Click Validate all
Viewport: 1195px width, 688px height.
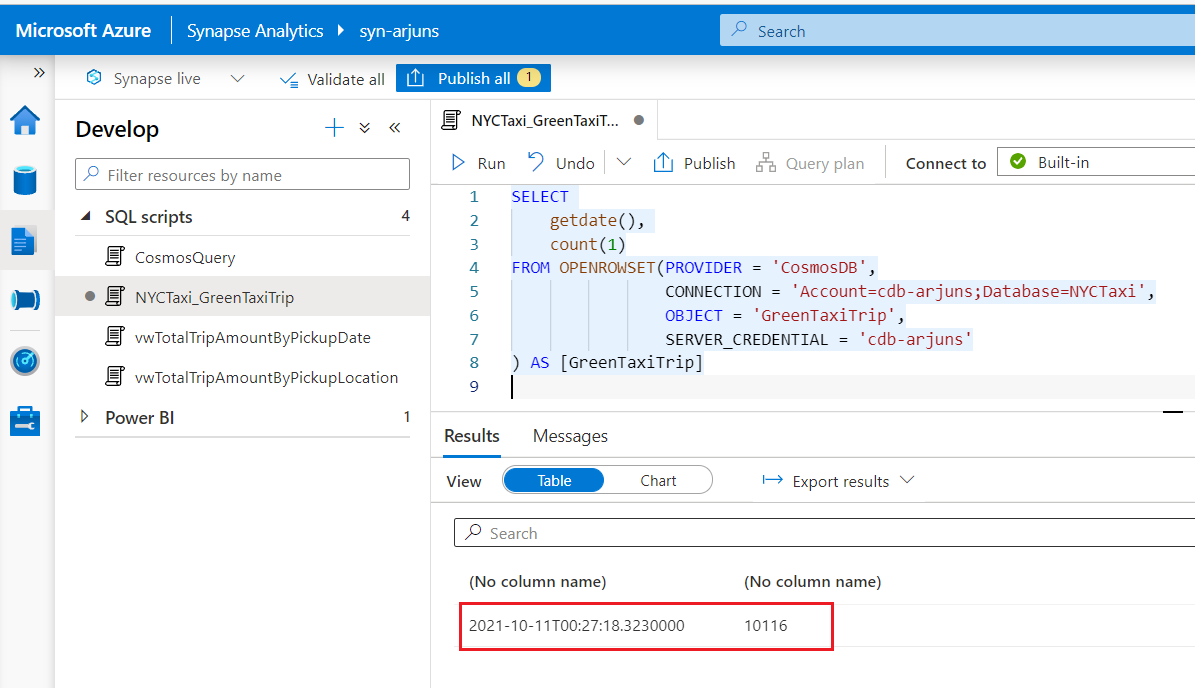pos(332,79)
